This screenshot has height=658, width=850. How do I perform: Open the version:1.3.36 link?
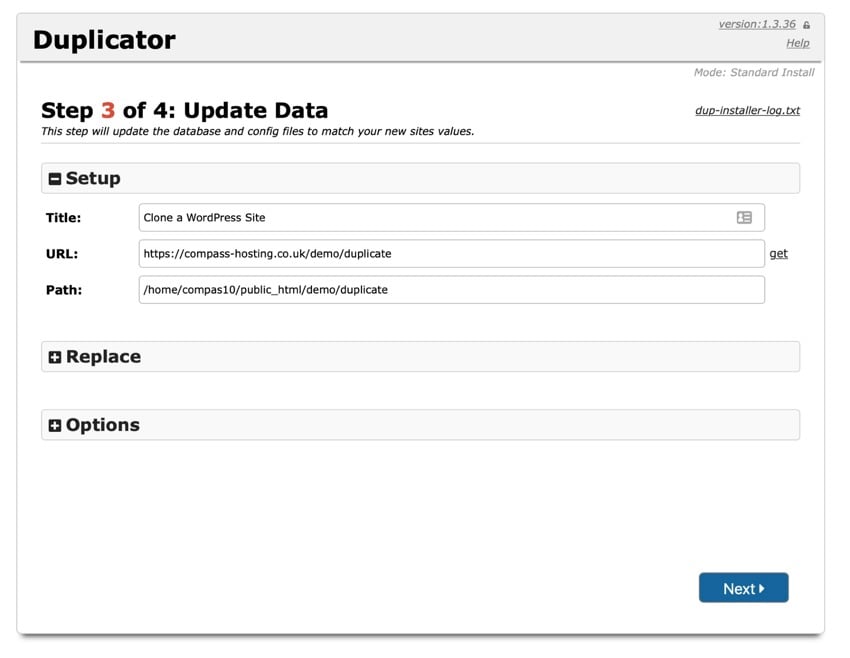[x=756, y=24]
